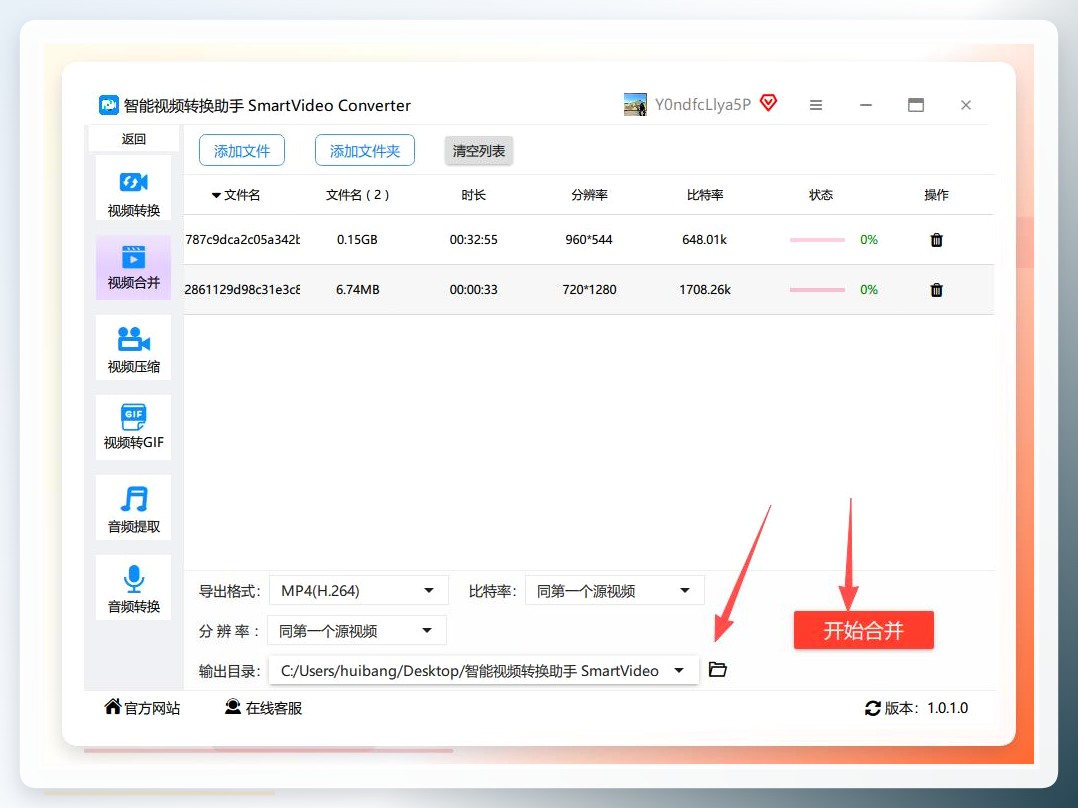Click the 添加文件 button
Screen dimensions: 1078x808
[242, 151]
